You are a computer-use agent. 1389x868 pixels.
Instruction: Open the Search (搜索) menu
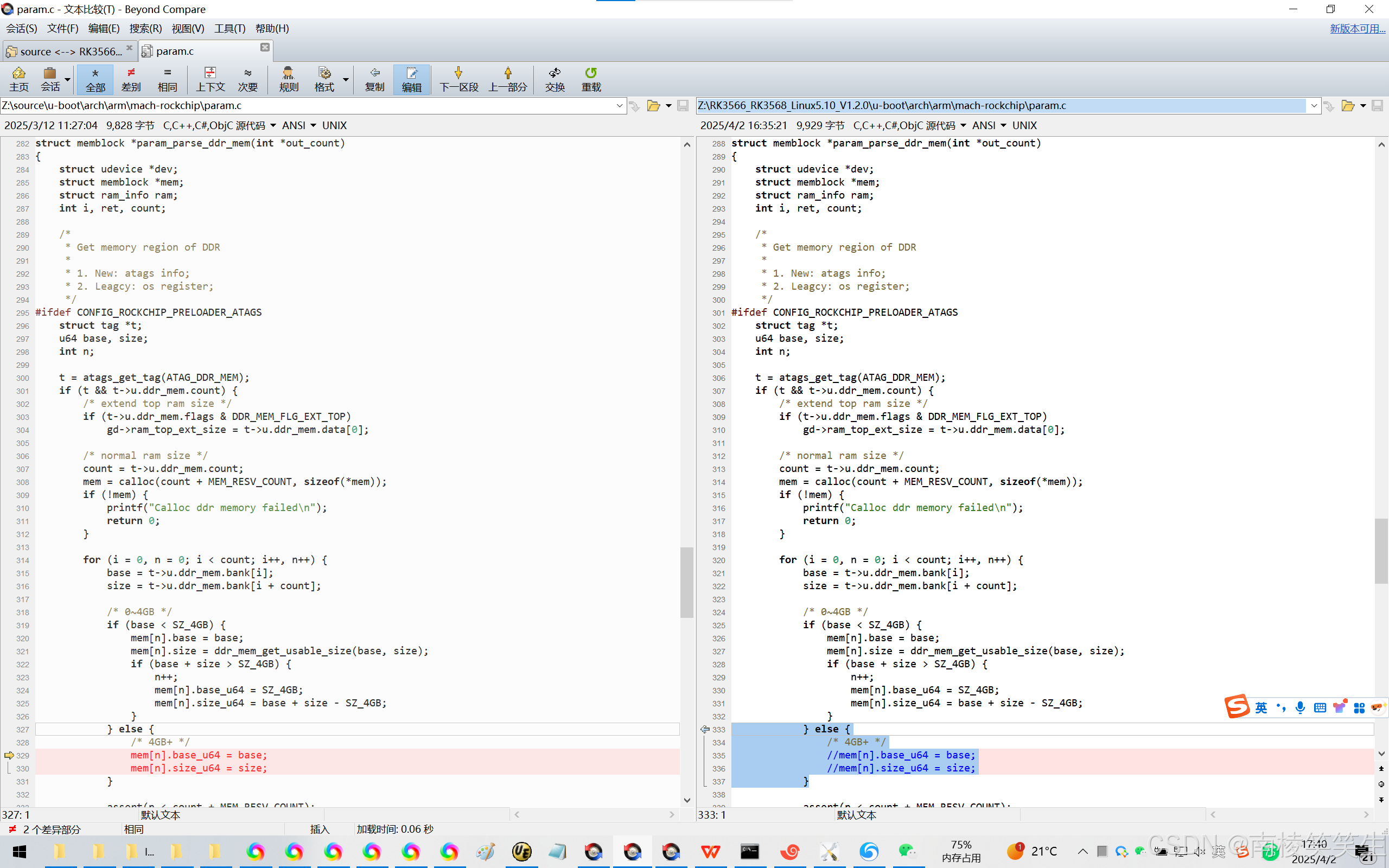pyautogui.click(x=145, y=28)
